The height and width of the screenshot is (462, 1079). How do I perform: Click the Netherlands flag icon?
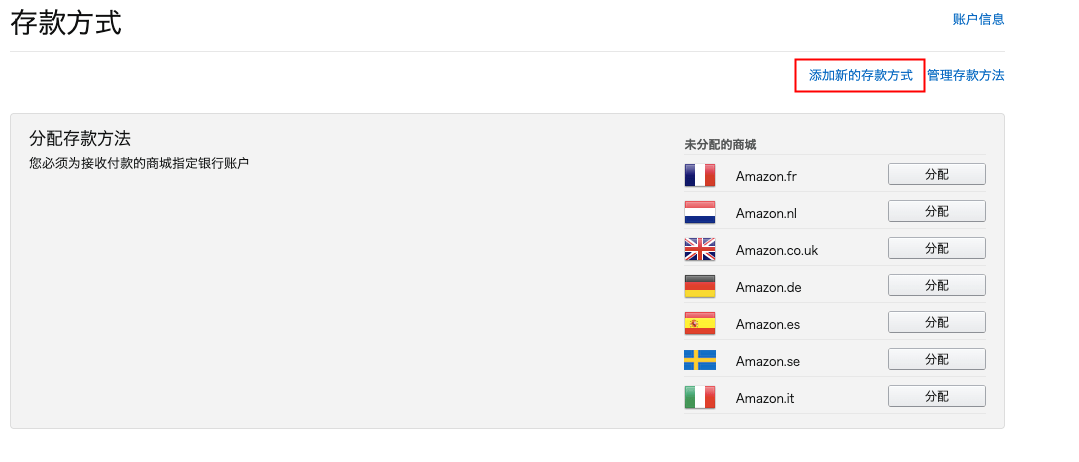700,213
